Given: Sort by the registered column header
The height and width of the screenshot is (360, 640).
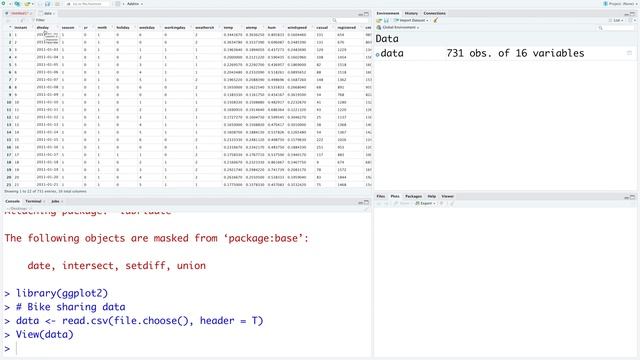Looking at the screenshot, I should (x=347, y=27).
